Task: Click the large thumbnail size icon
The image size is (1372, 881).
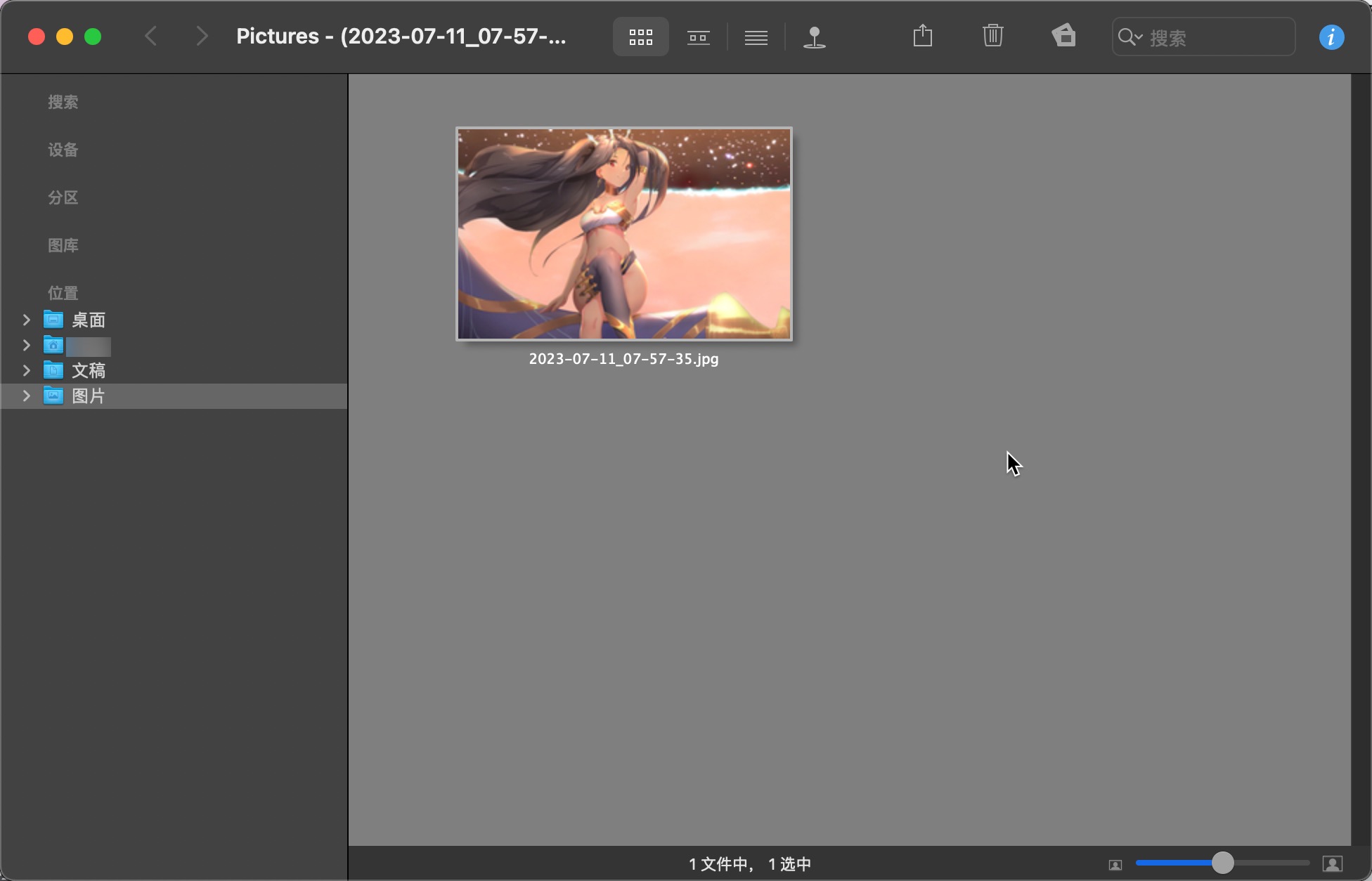Action: (1333, 863)
